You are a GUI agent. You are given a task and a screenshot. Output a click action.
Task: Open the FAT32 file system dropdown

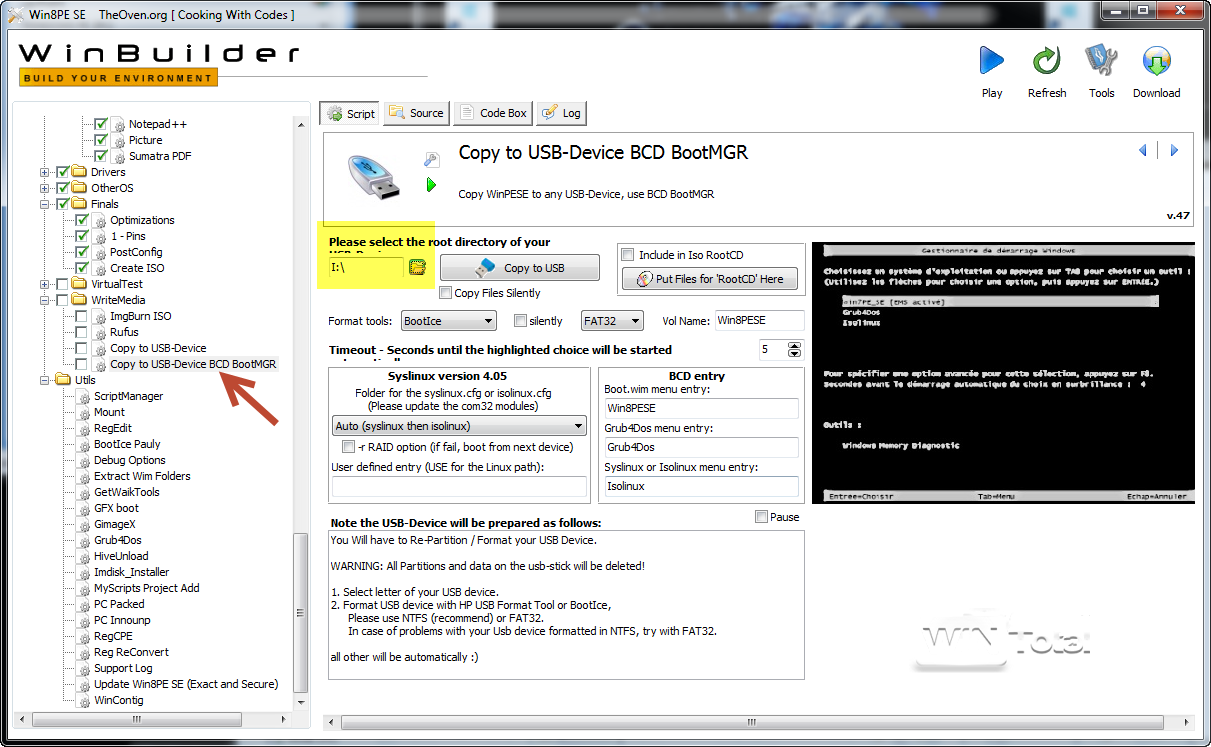tap(611, 321)
